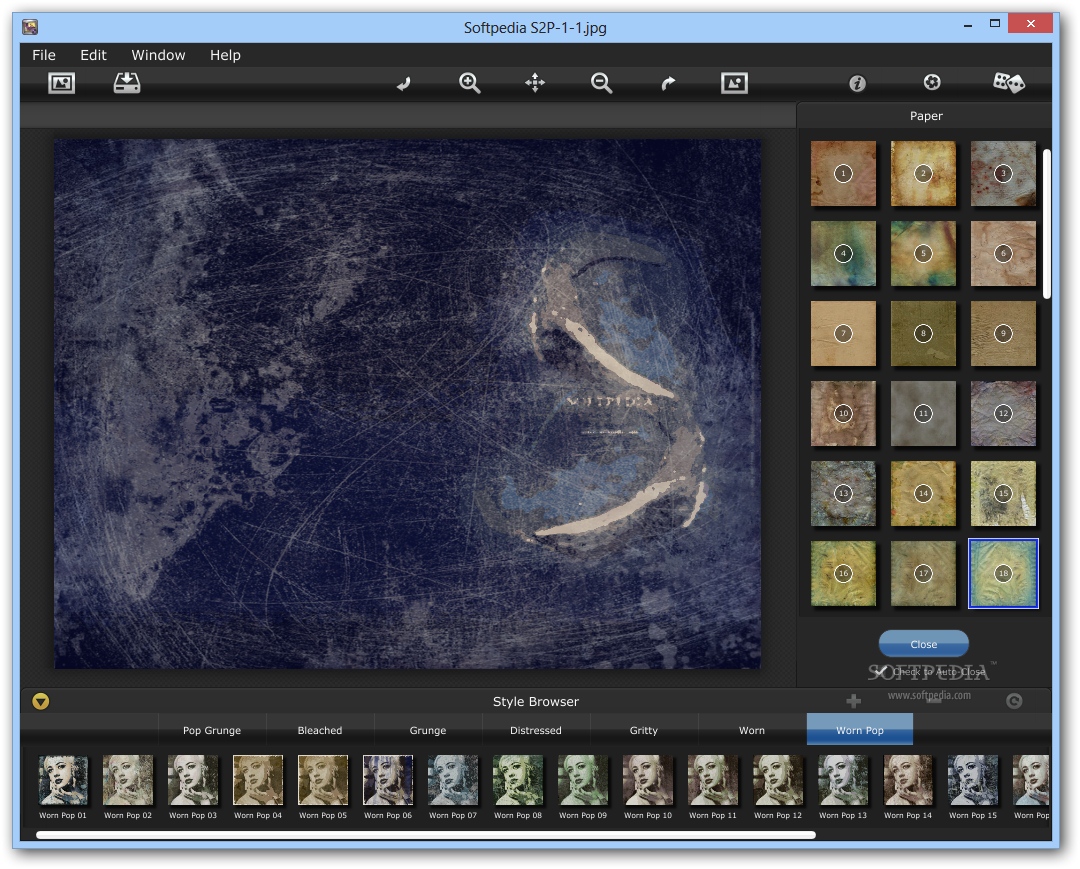
Task: Open the settings wheel icon
Action: [932, 83]
